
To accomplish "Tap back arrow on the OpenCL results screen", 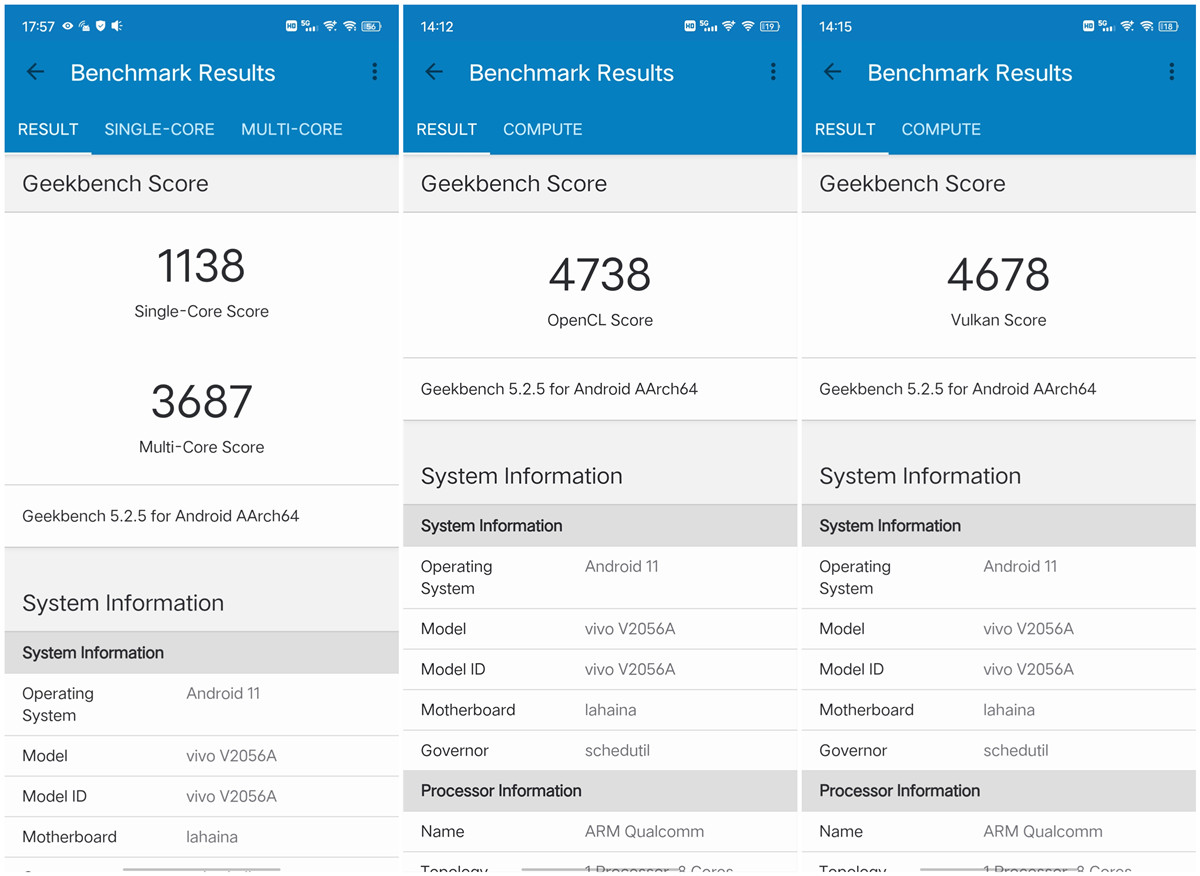I will [434, 72].
